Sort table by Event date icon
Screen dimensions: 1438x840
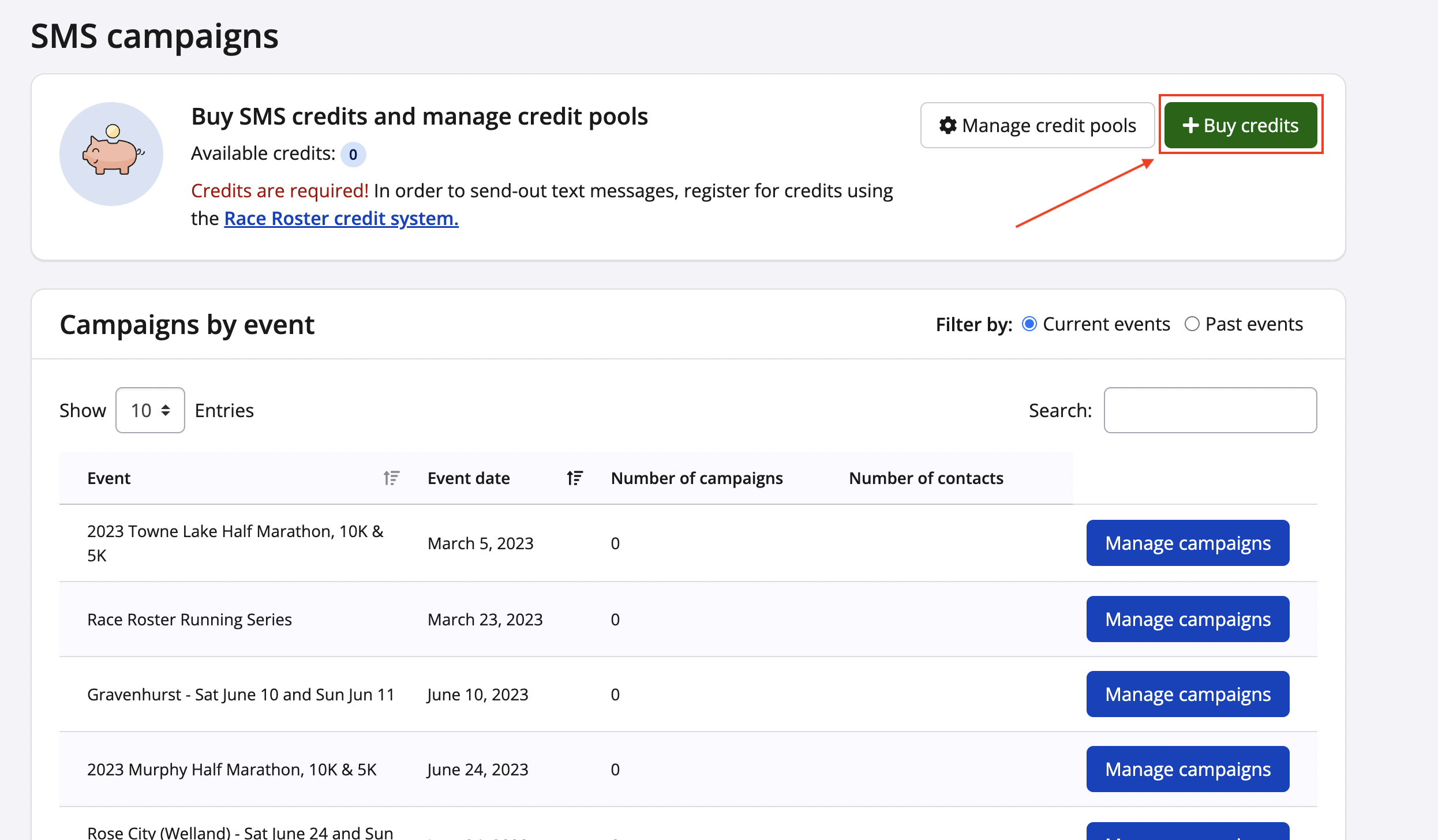(x=575, y=478)
